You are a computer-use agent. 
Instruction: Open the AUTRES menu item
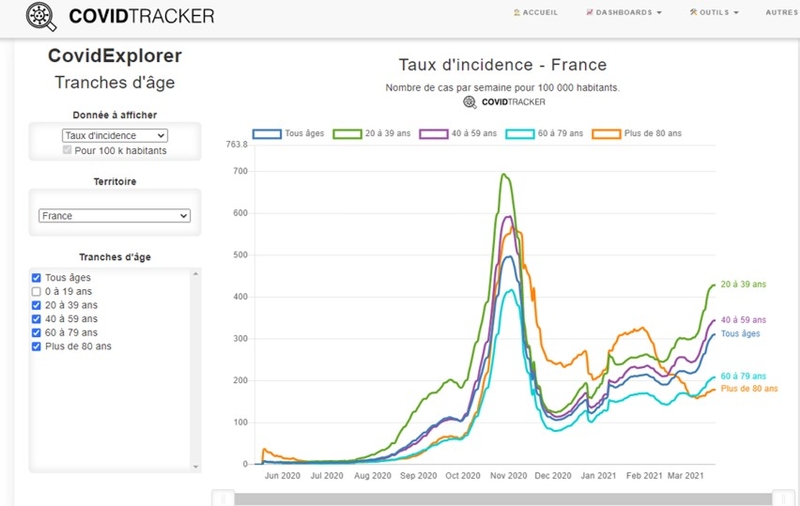782,12
